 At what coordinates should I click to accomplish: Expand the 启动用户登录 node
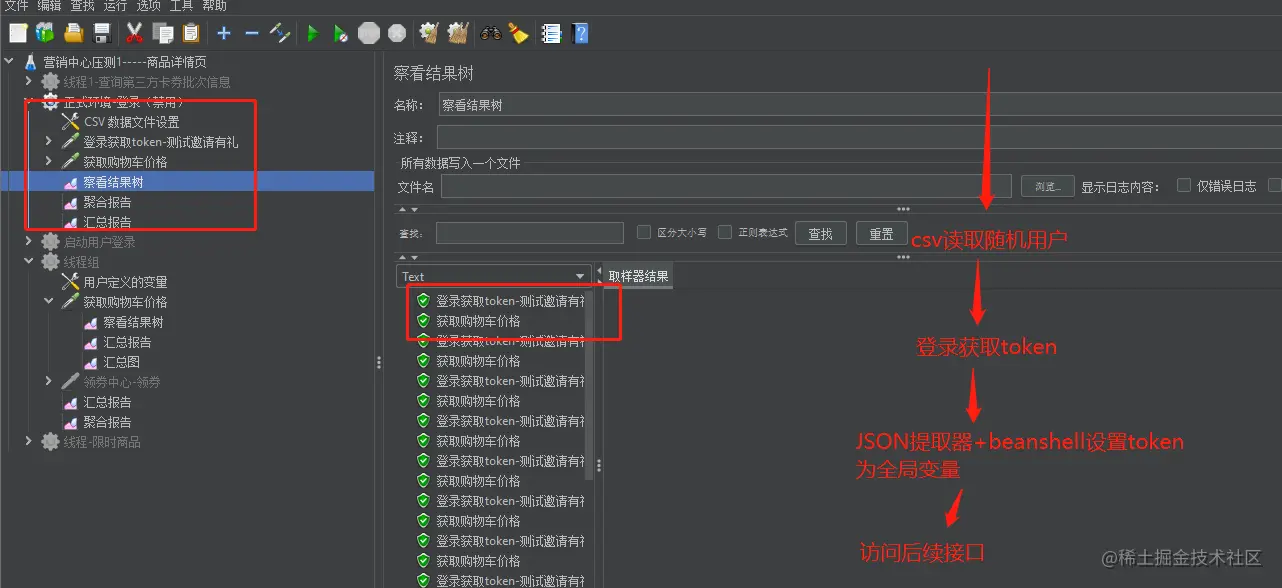point(28,241)
